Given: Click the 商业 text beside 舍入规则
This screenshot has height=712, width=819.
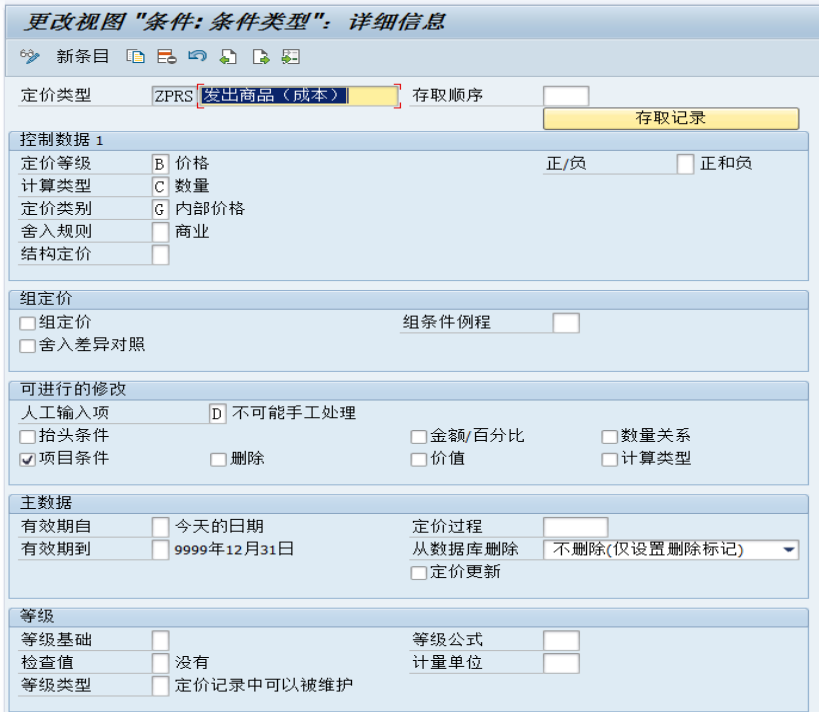Looking at the screenshot, I should click(x=192, y=232).
